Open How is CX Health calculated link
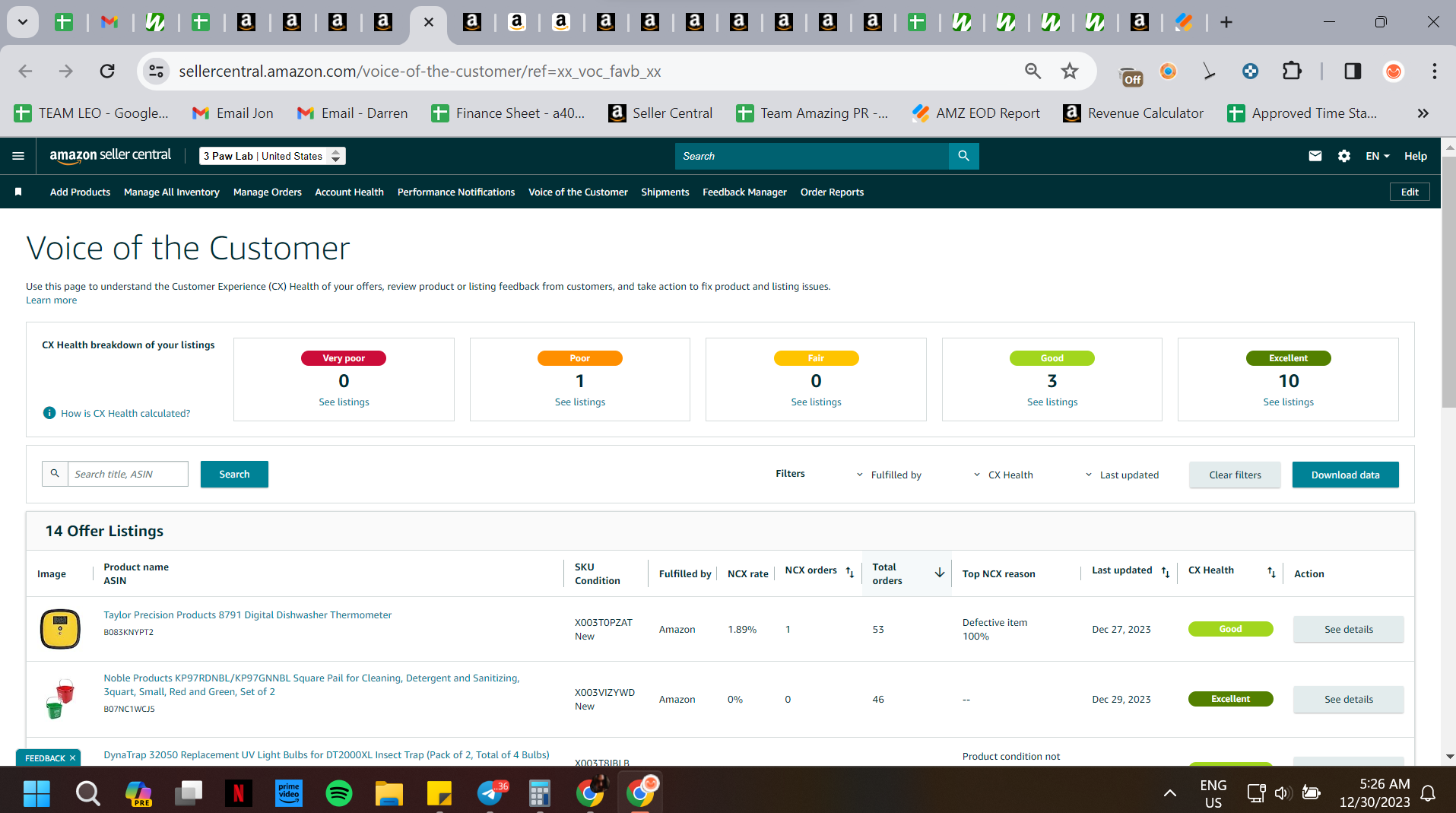The image size is (1456, 813). (125, 413)
